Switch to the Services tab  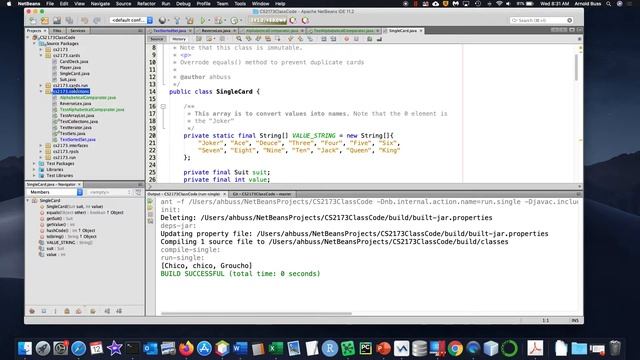coord(78,31)
